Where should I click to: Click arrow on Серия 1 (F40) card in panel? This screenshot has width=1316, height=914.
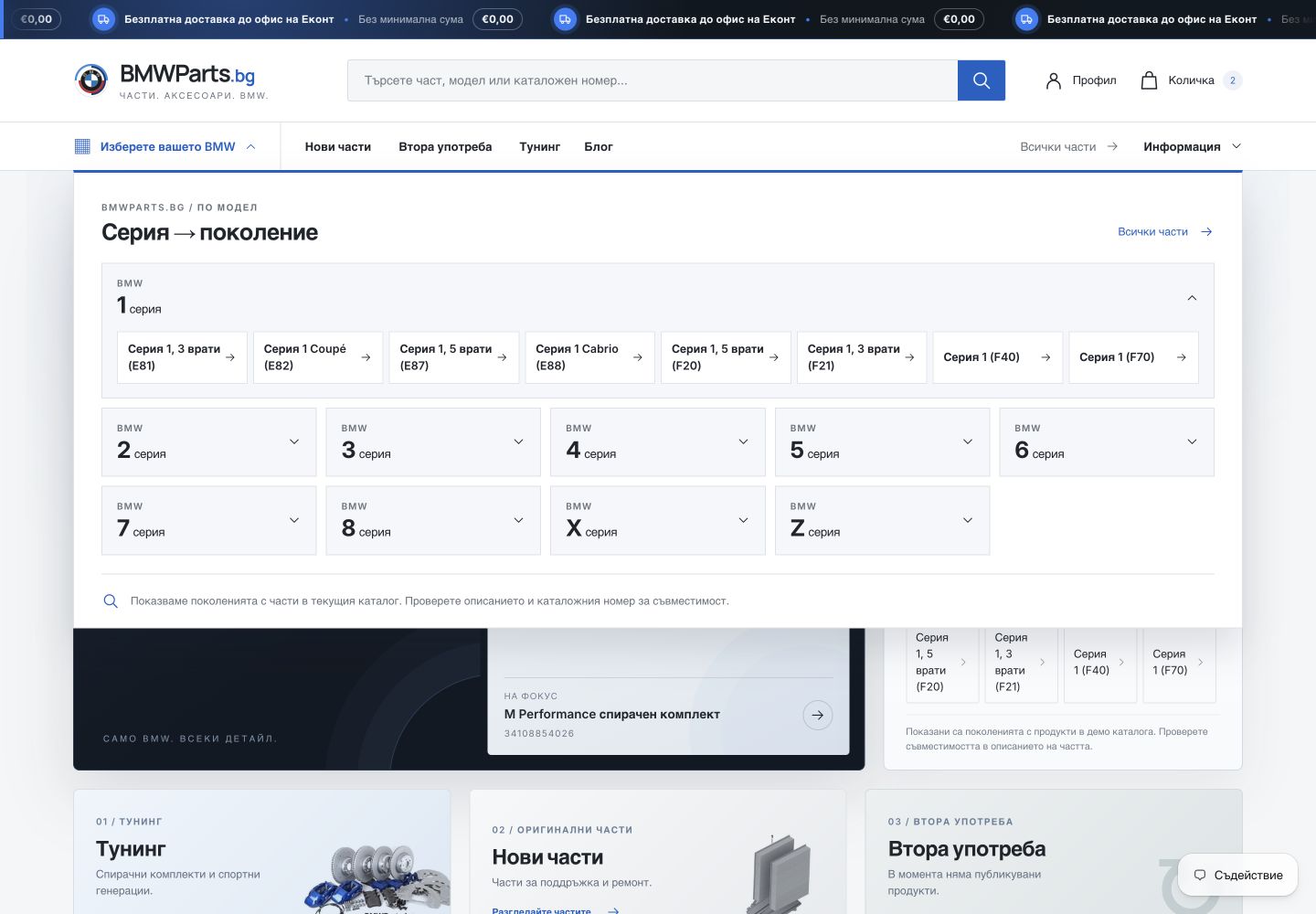pos(1045,357)
